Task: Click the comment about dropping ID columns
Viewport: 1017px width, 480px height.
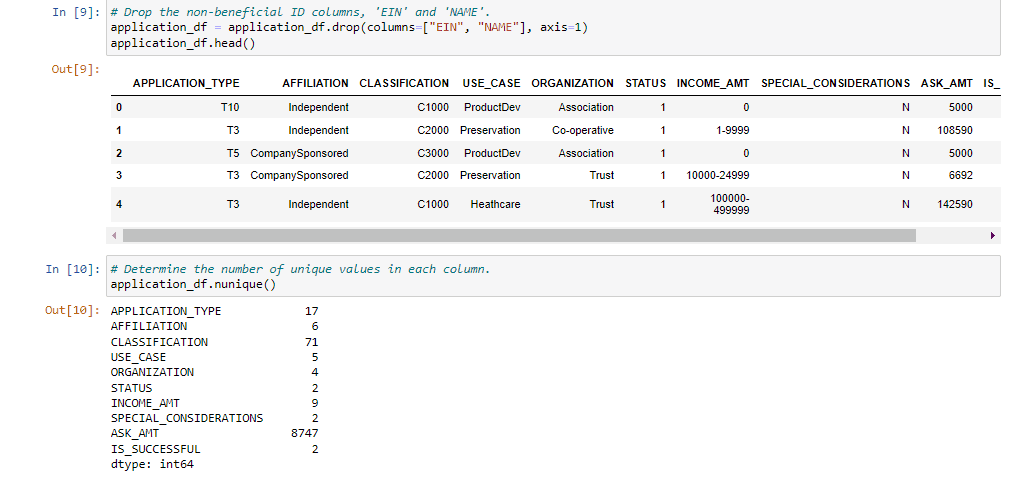Action: coord(302,13)
